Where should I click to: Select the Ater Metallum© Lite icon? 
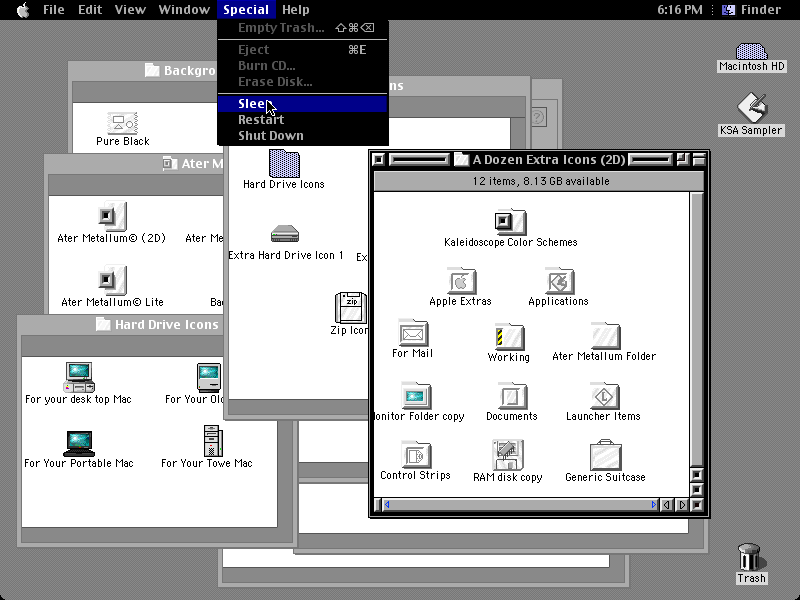(111, 280)
